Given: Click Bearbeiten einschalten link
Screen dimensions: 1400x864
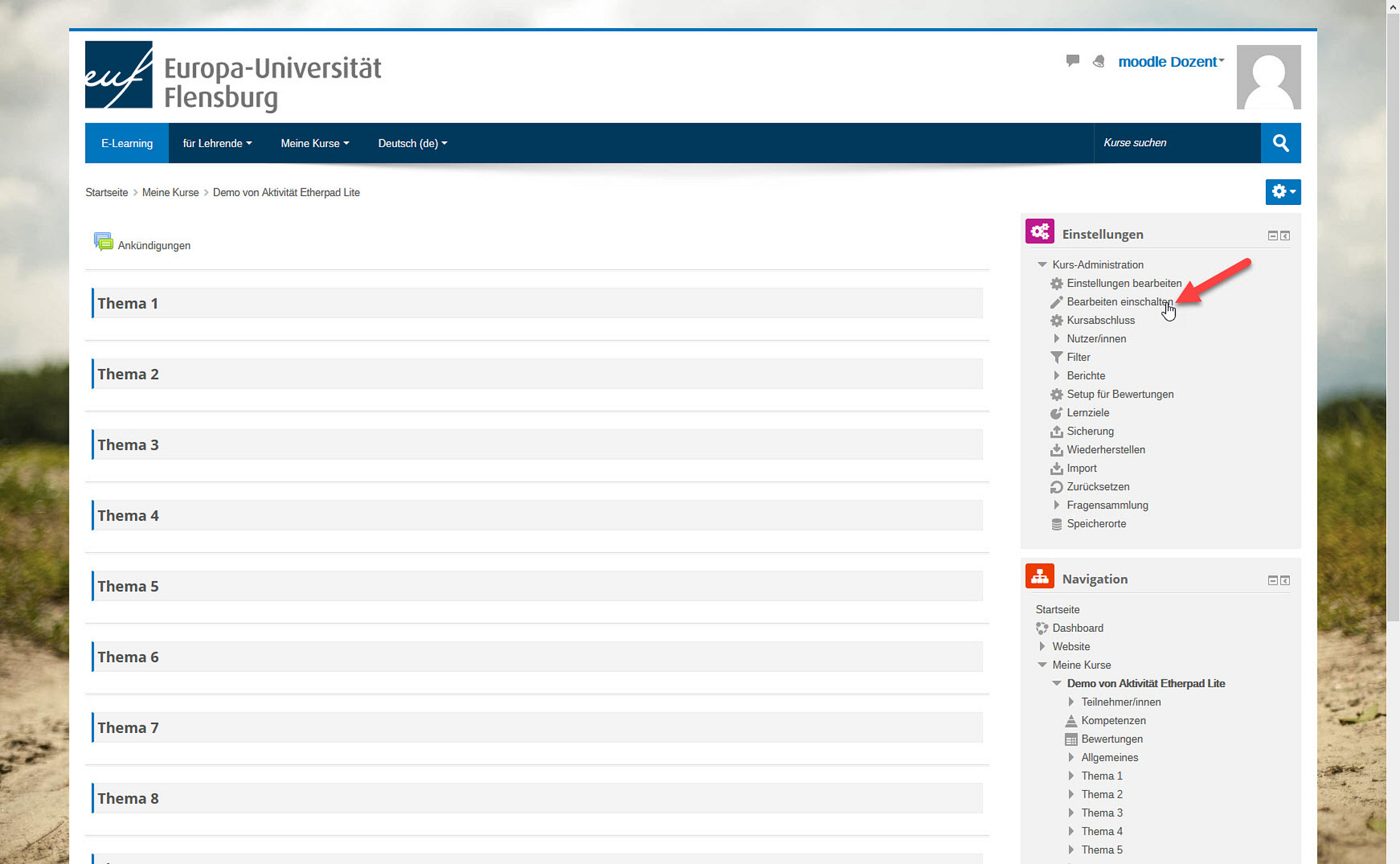Looking at the screenshot, I should (x=1119, y=302).
